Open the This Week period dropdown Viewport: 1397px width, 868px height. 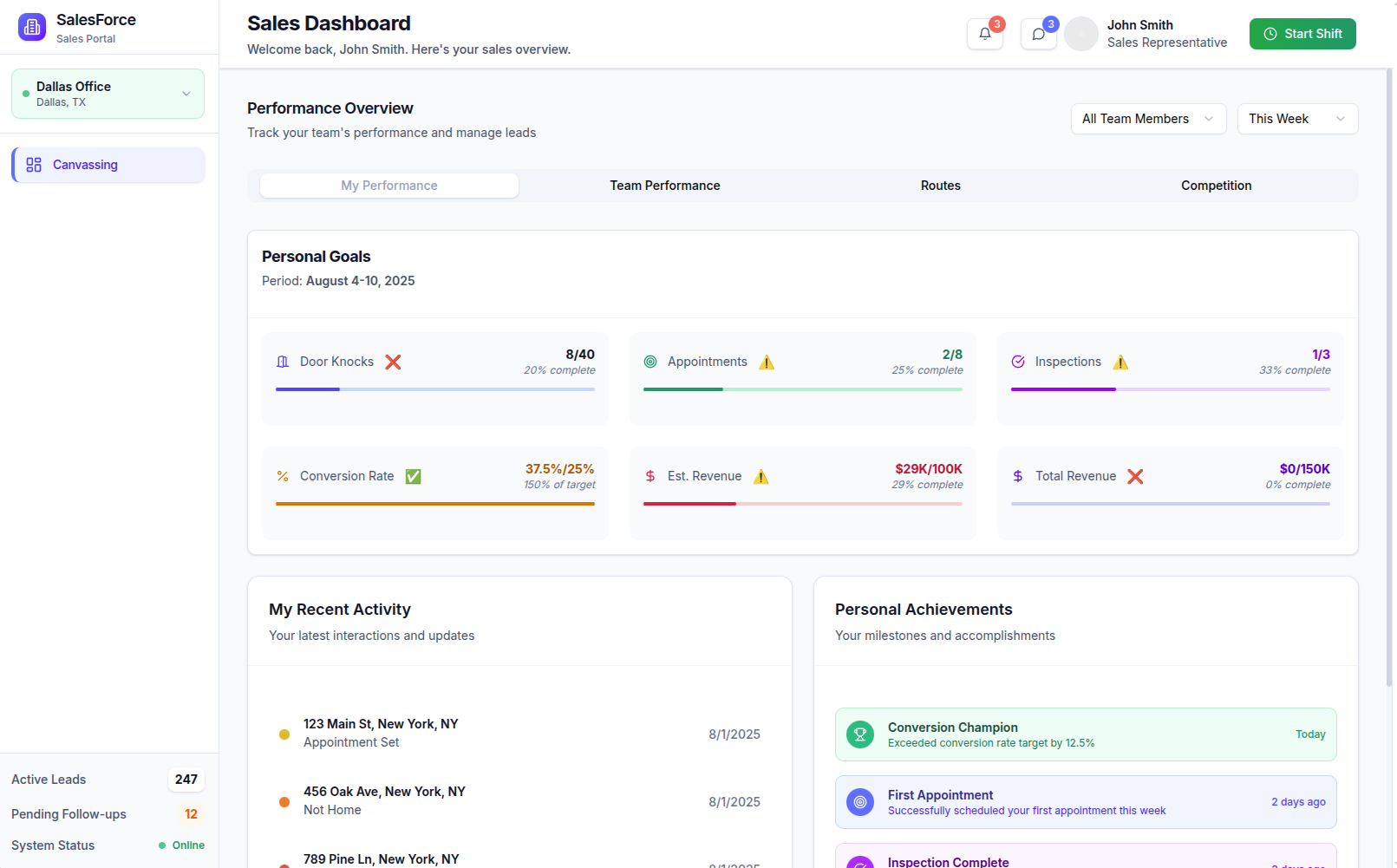coord(1296,119)
